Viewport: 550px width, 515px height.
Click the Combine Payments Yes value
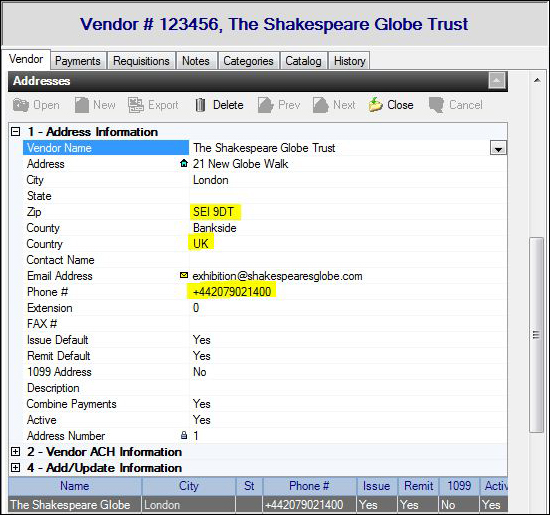202,404
